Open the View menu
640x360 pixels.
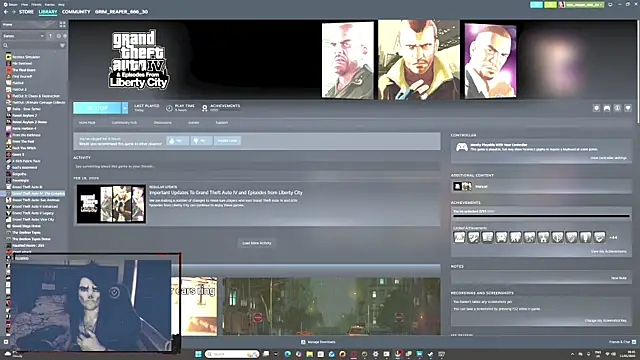pyautogui.click(x=24, y=4)
